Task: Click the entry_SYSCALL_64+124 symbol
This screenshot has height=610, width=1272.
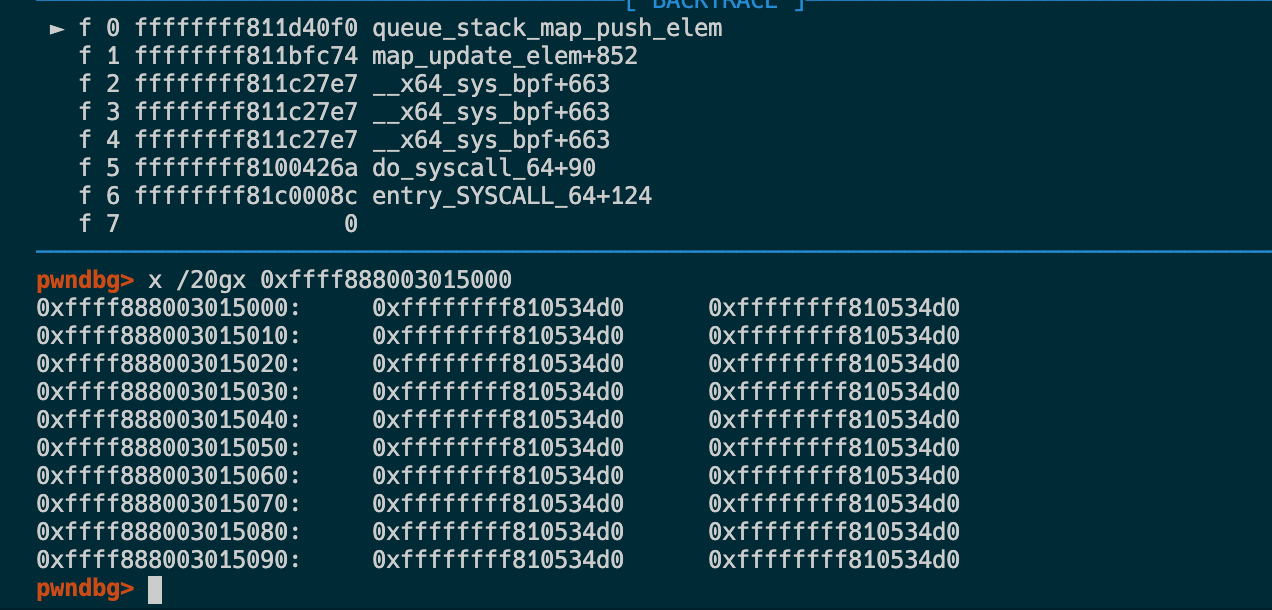Action: click(x=512, y=196)
